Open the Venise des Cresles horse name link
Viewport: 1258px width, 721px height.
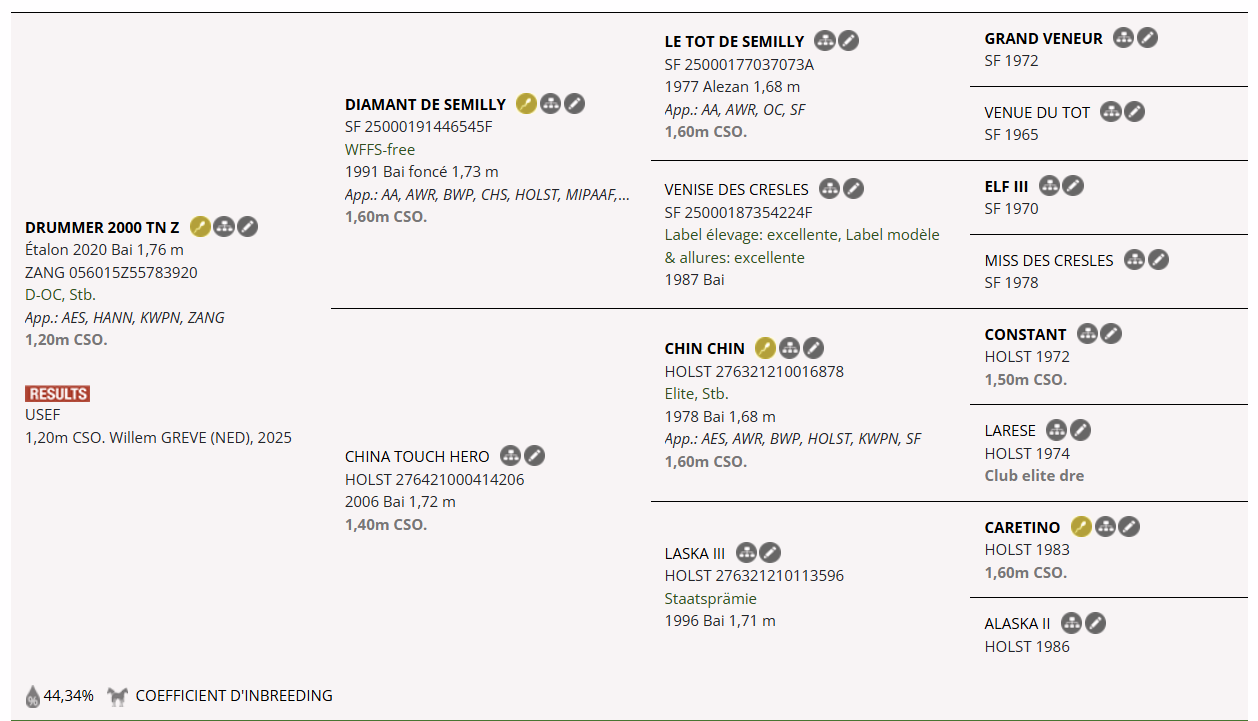click(x=736, y=189)
